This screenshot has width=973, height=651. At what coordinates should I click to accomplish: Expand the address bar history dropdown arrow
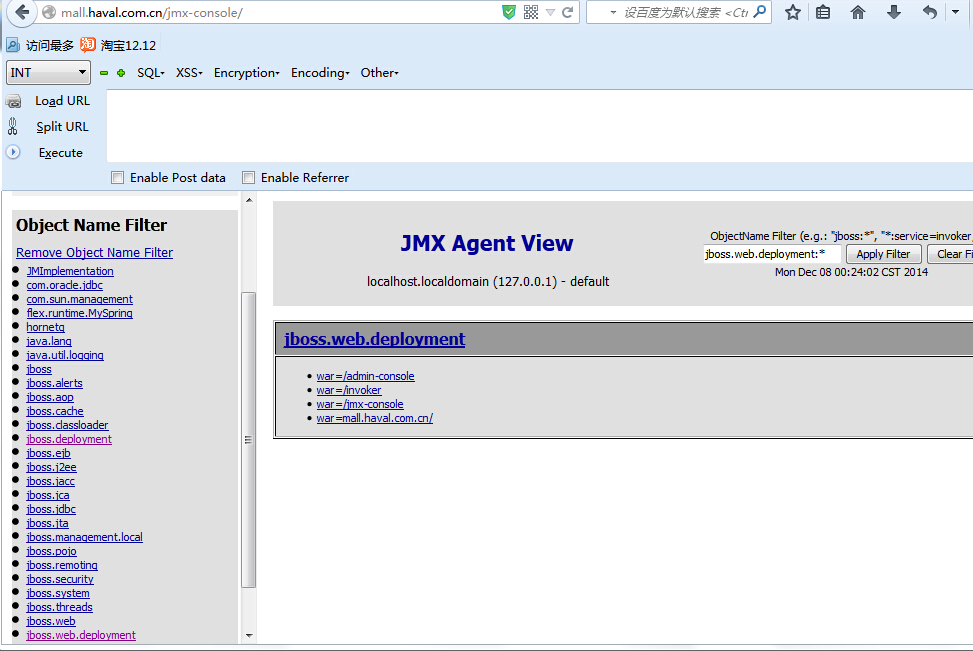click(x=550, y=12)
